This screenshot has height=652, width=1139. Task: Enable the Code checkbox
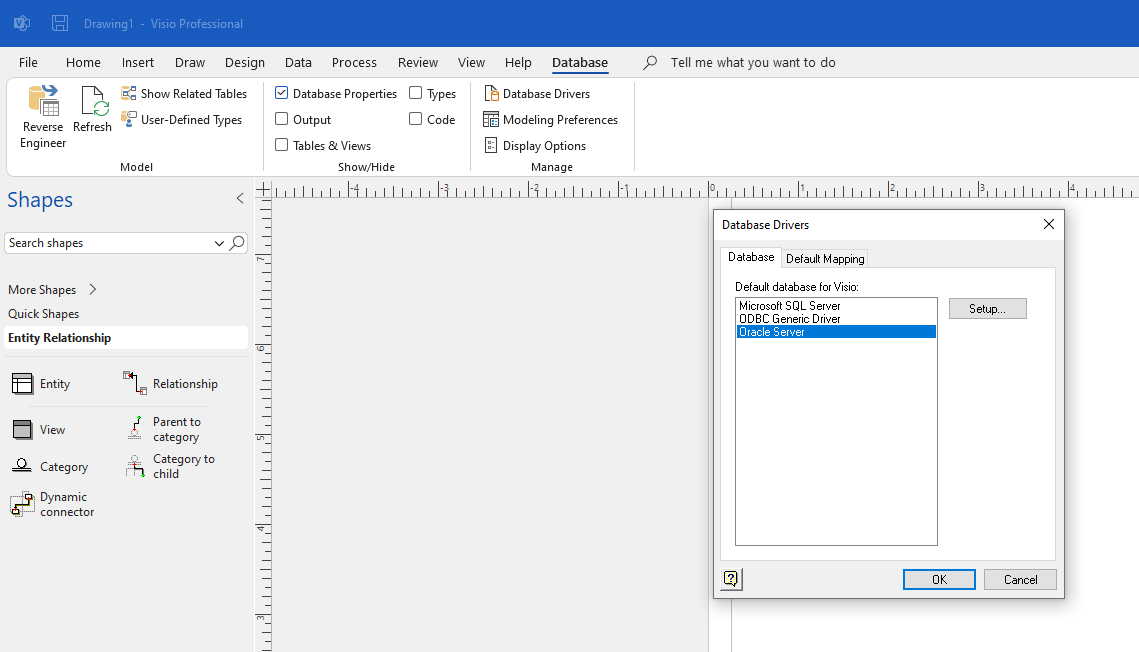tap(416, 119)
